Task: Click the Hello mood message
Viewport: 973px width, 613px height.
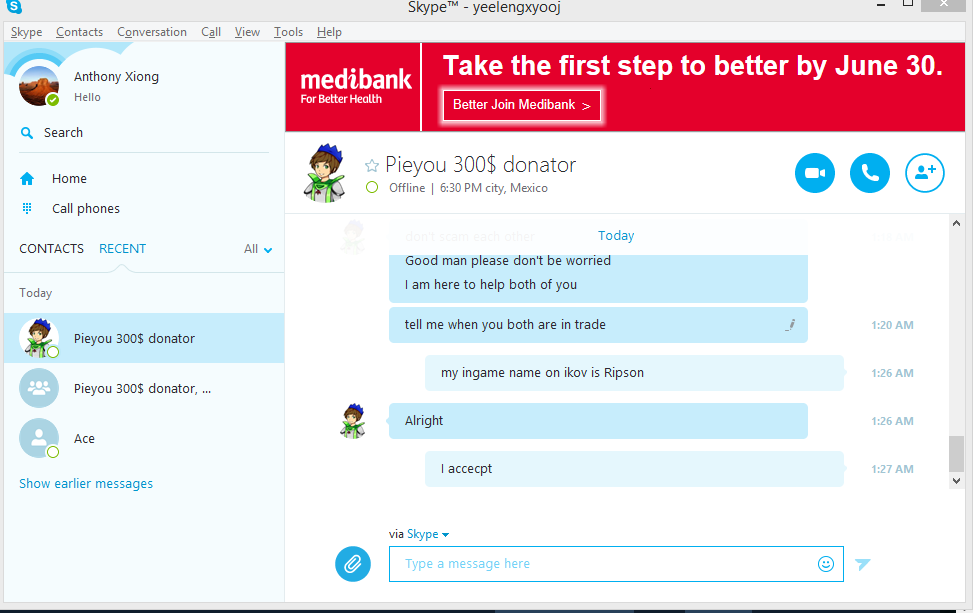Action: pyautogui.click(x=87, y=97)
